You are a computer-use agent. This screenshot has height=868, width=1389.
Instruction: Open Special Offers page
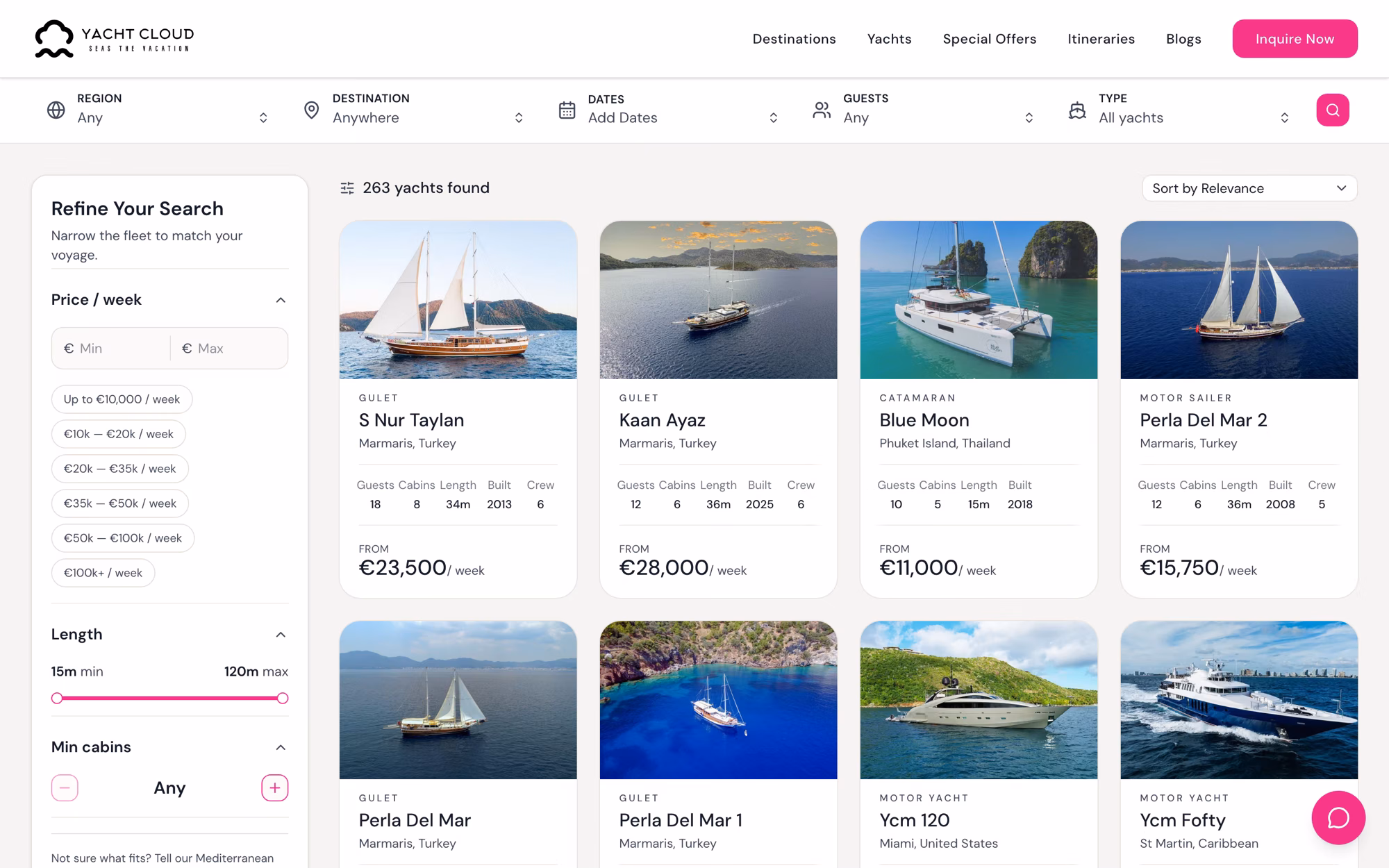tap(989, 39)
